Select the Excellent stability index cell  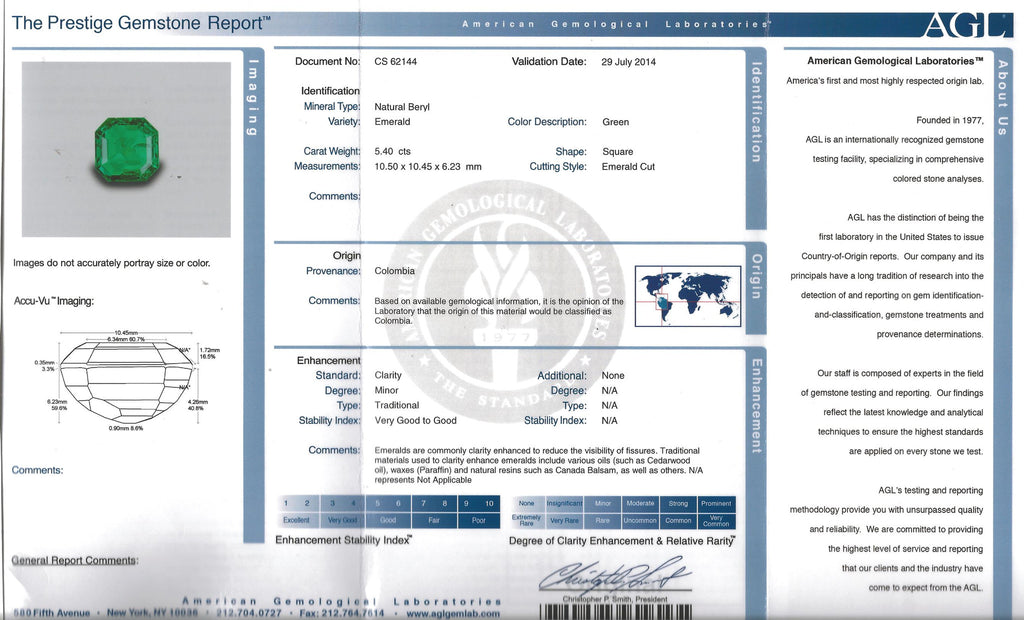(296, 520)
